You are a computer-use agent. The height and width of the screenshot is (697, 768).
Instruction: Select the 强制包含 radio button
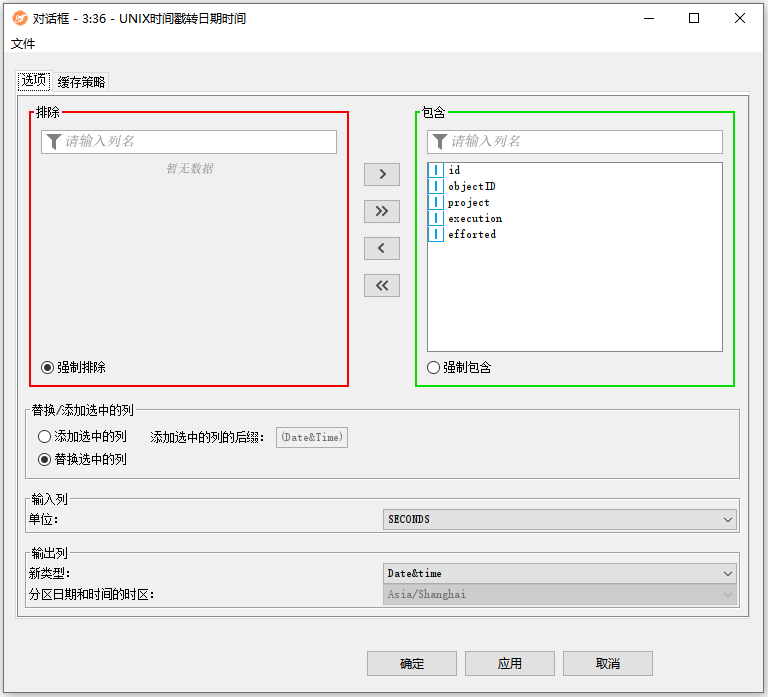point(433,367)
